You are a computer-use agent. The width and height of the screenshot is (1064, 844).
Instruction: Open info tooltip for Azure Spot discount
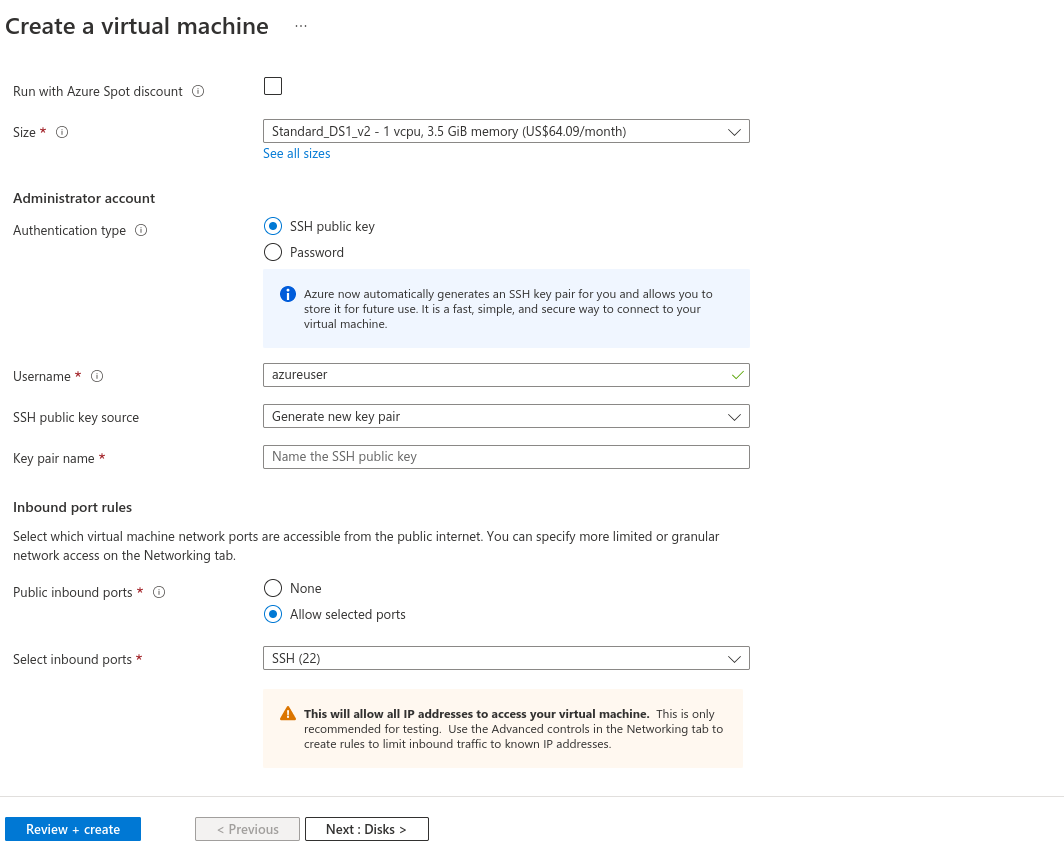pos(198,91)
